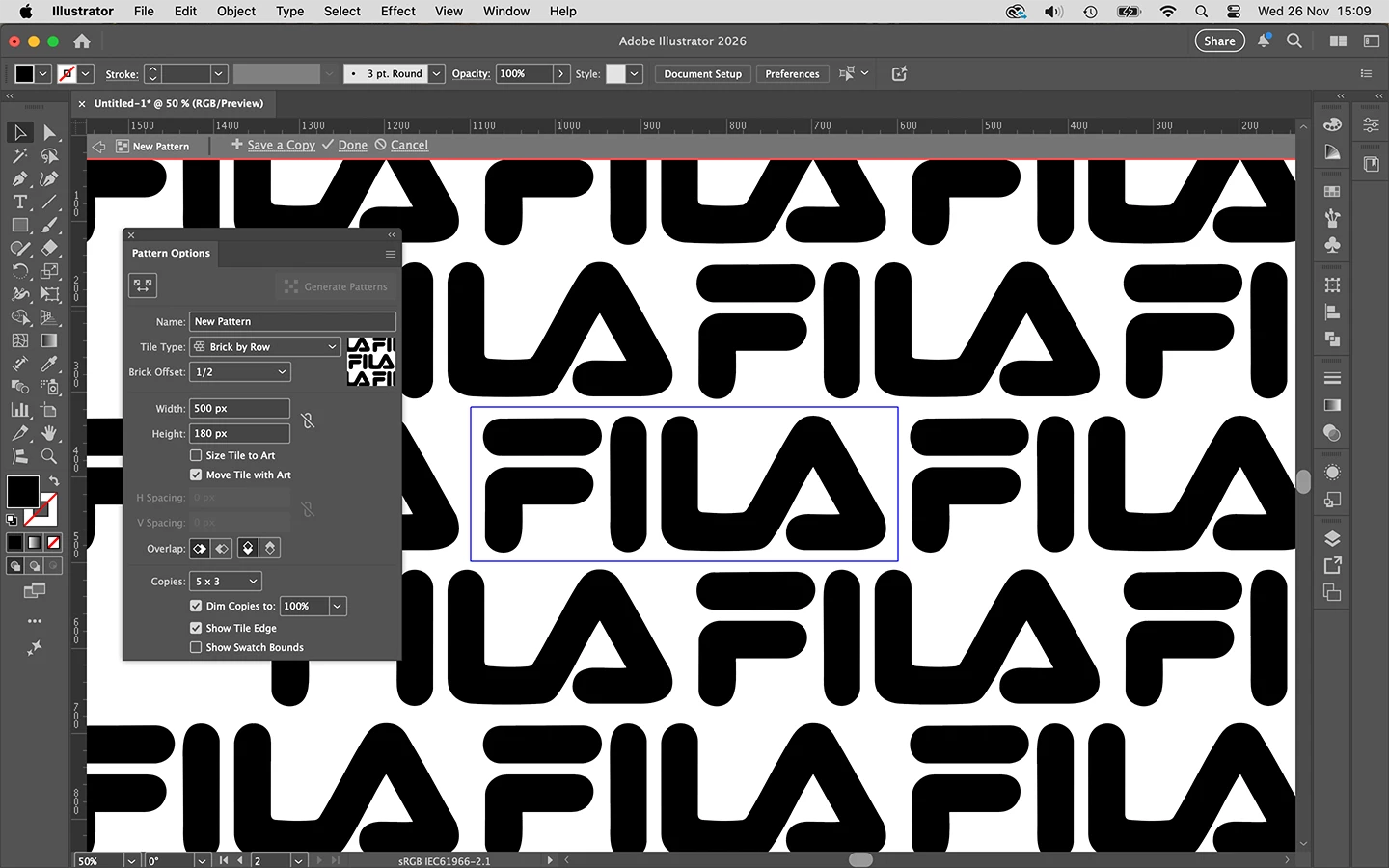Open the Layers panel icon
1389x868 pixels.
pos(1332,538)
